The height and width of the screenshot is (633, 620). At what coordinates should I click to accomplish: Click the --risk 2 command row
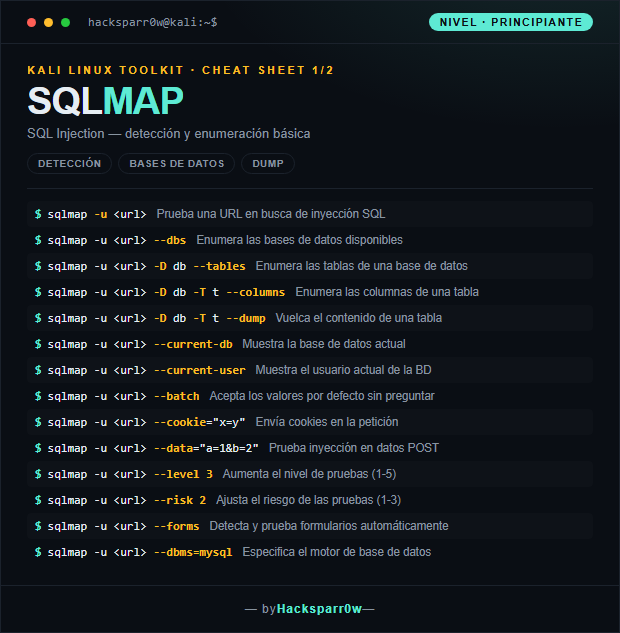tap(310, 500)
